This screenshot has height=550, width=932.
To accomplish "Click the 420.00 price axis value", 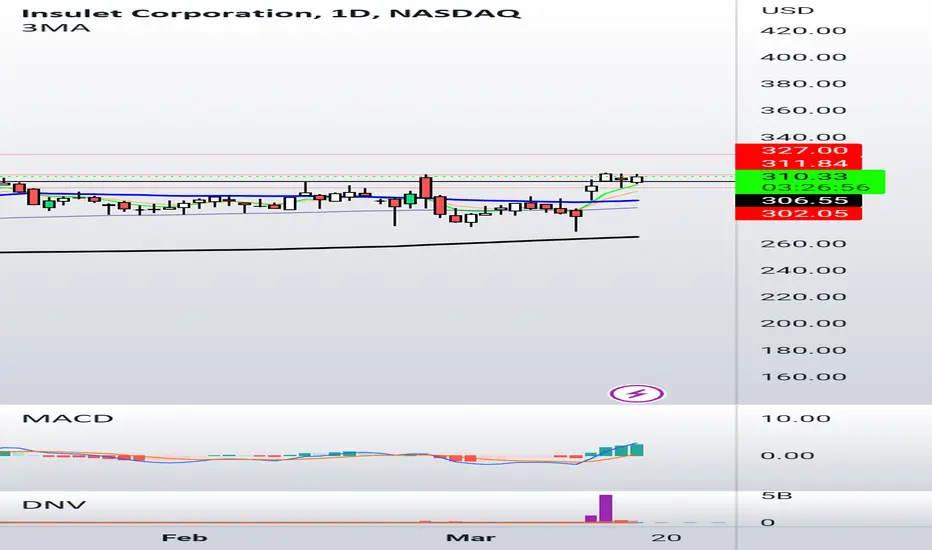I will point(803,31).
